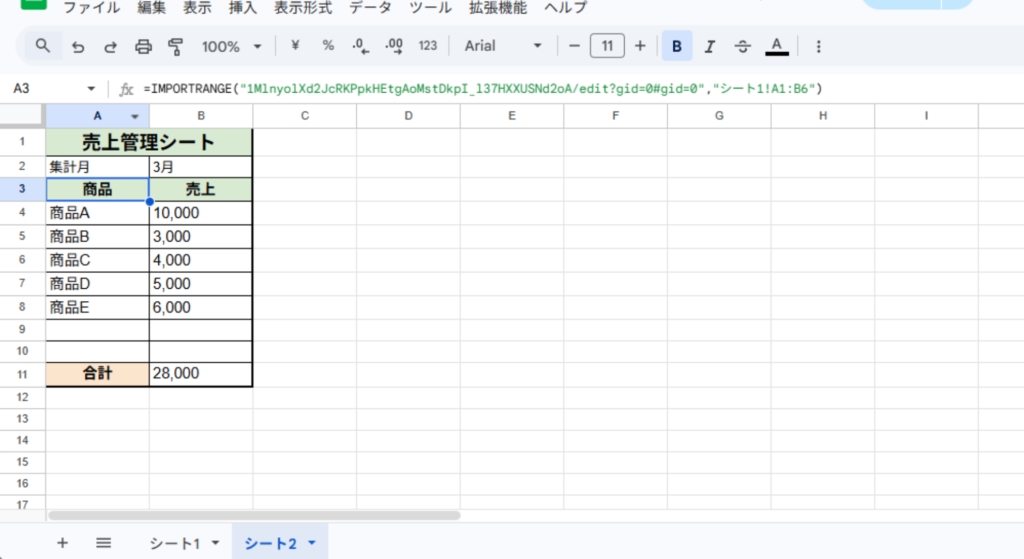Click the decrease decimal places icon
1024x559 pixels.
coord(361,46)
